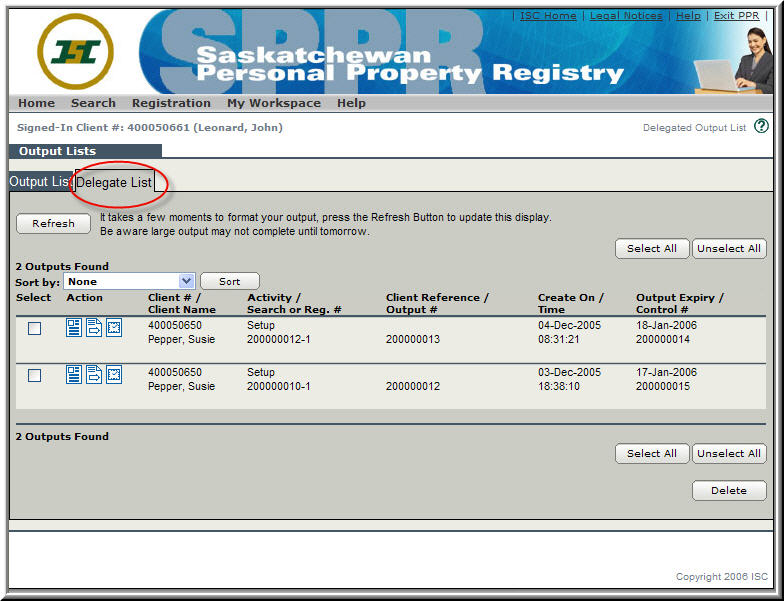Viewport: 784px width, 601px height.
Task: Click the lower Select All button
Action: pyautogui.click(x=652, y=454)
